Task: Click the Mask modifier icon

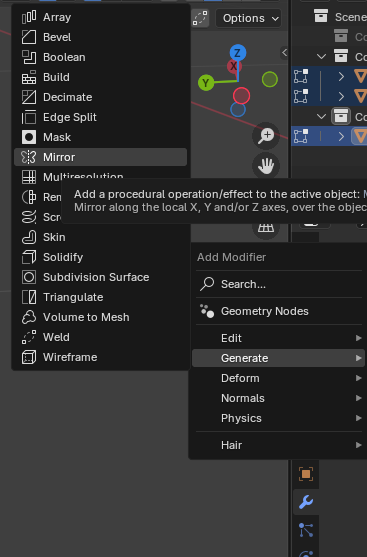Action: [x=29, y=137]
